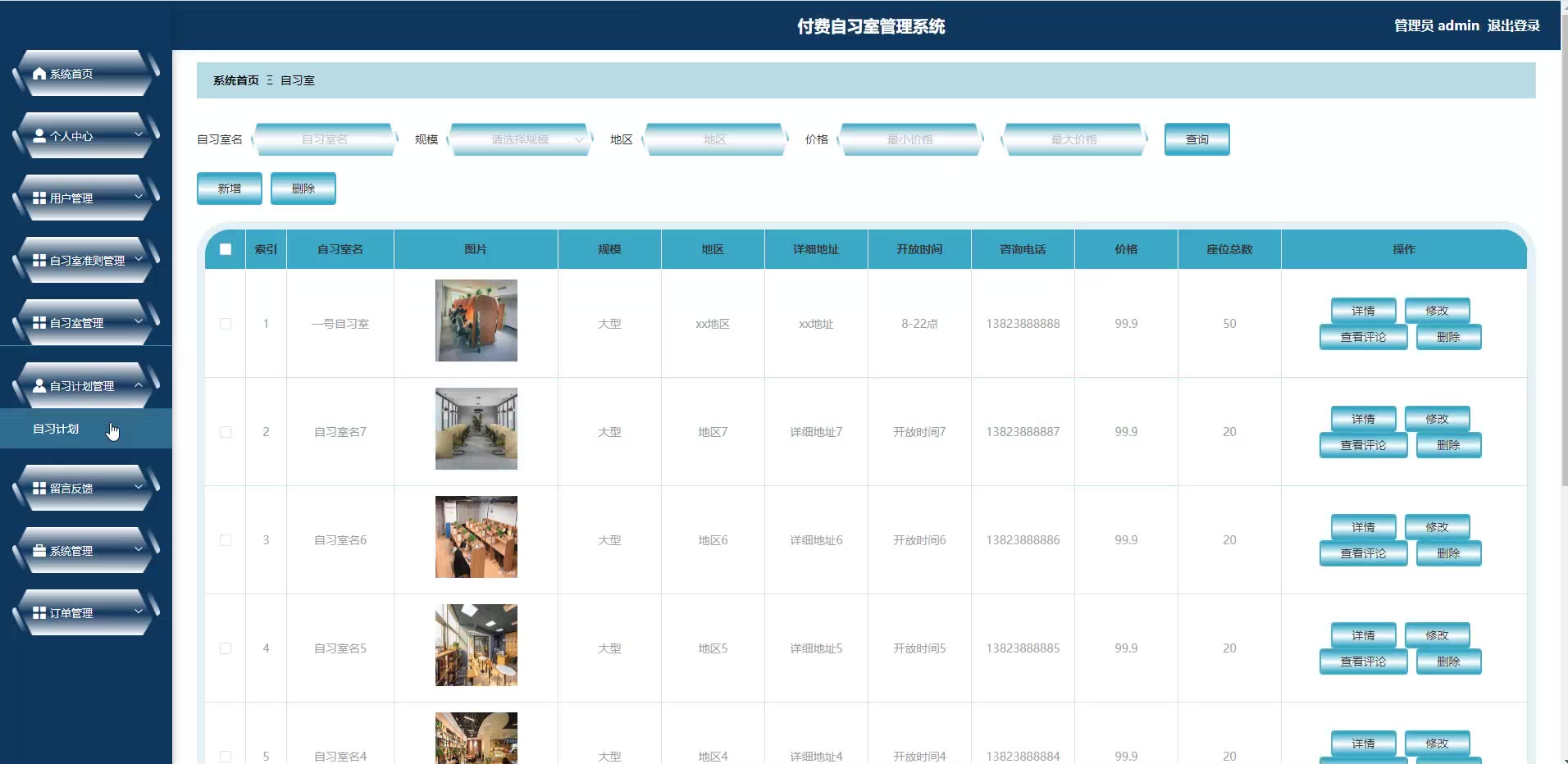Click phone number 13823888888

point(1023,324)
